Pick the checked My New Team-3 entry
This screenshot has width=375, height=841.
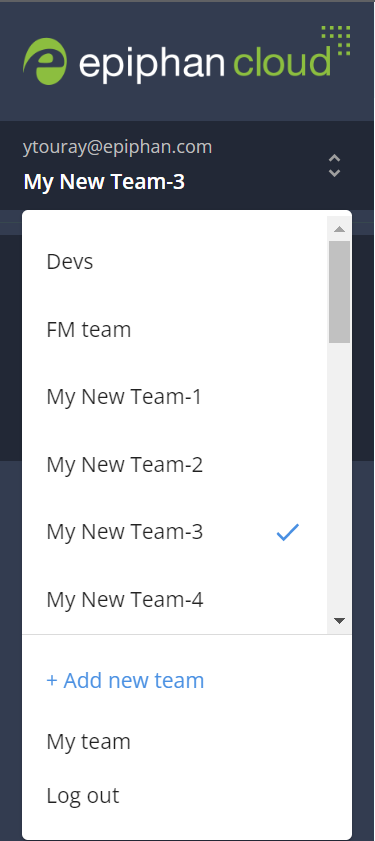[174, 532]
